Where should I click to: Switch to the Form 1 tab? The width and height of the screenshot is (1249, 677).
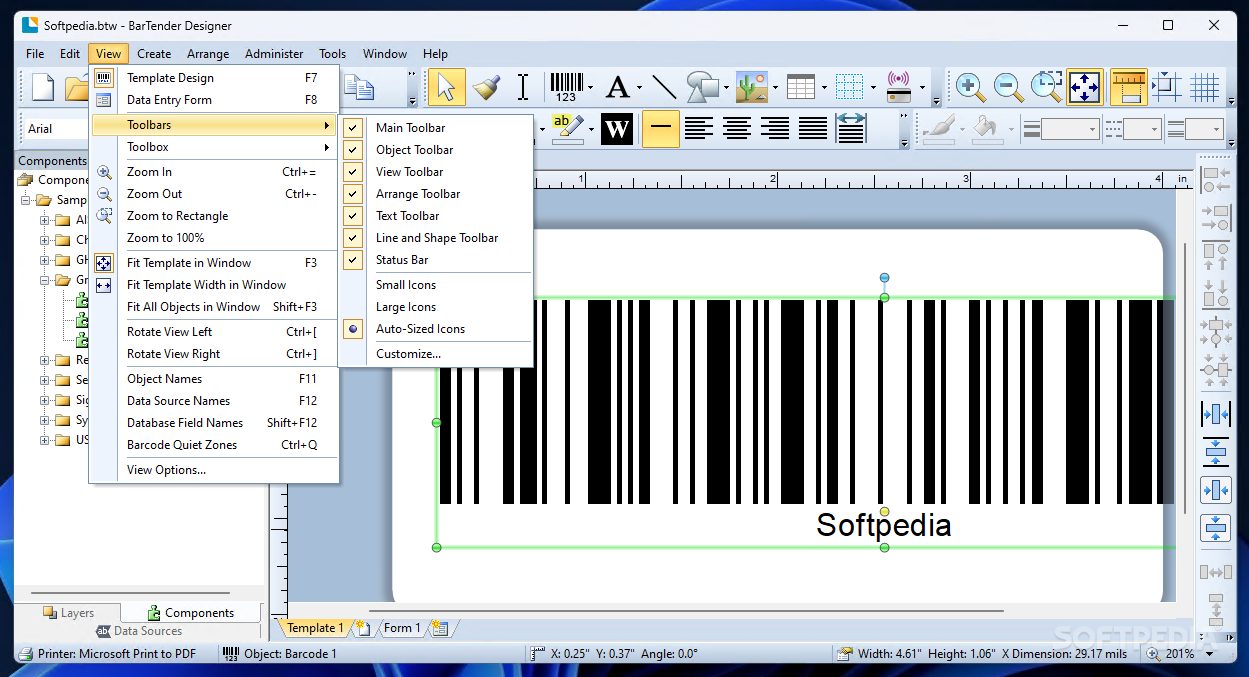point(402,628)
